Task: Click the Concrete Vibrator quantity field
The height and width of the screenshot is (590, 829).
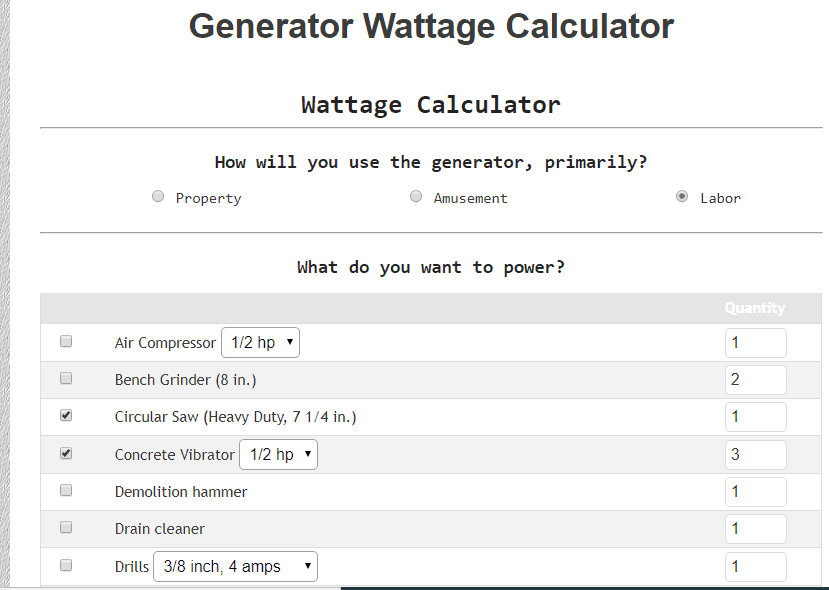Action: coord(756,455)
